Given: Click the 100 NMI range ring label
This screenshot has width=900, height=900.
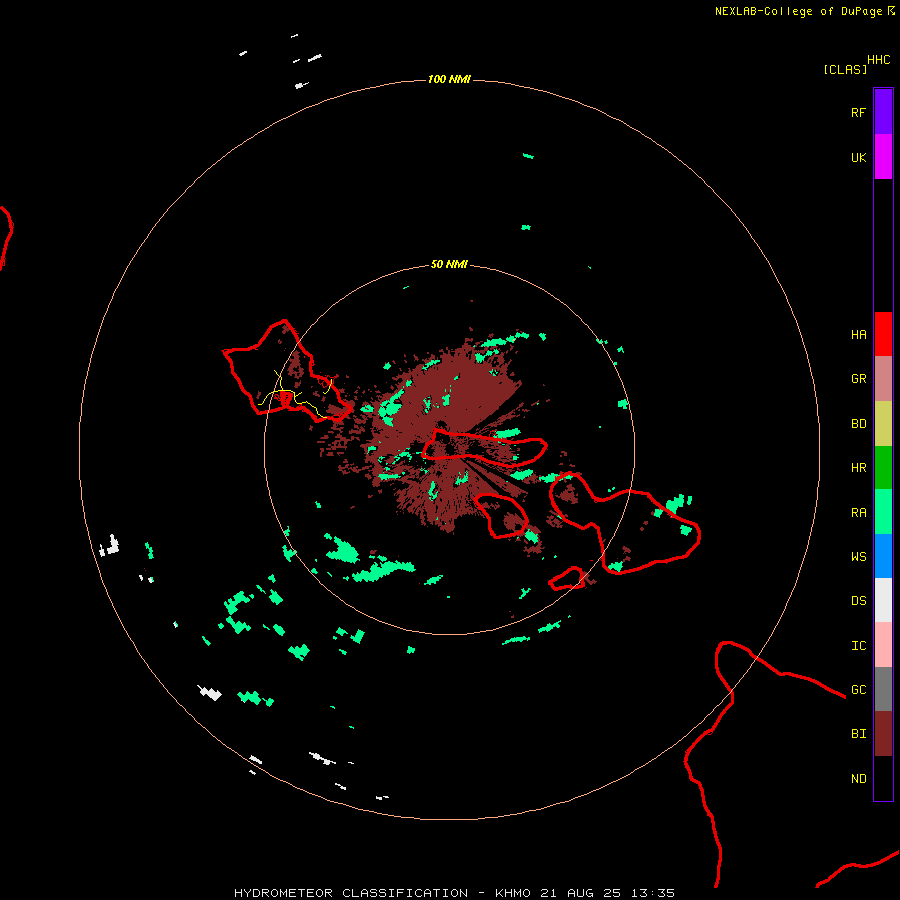Looking at the screenshot, I should pos(449,79).
